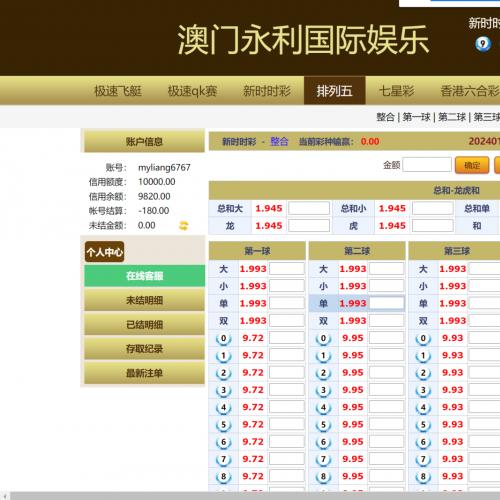The image size is (500, 500).
Task: Open 已结明细 settled details
Action: tap(144, 324)
